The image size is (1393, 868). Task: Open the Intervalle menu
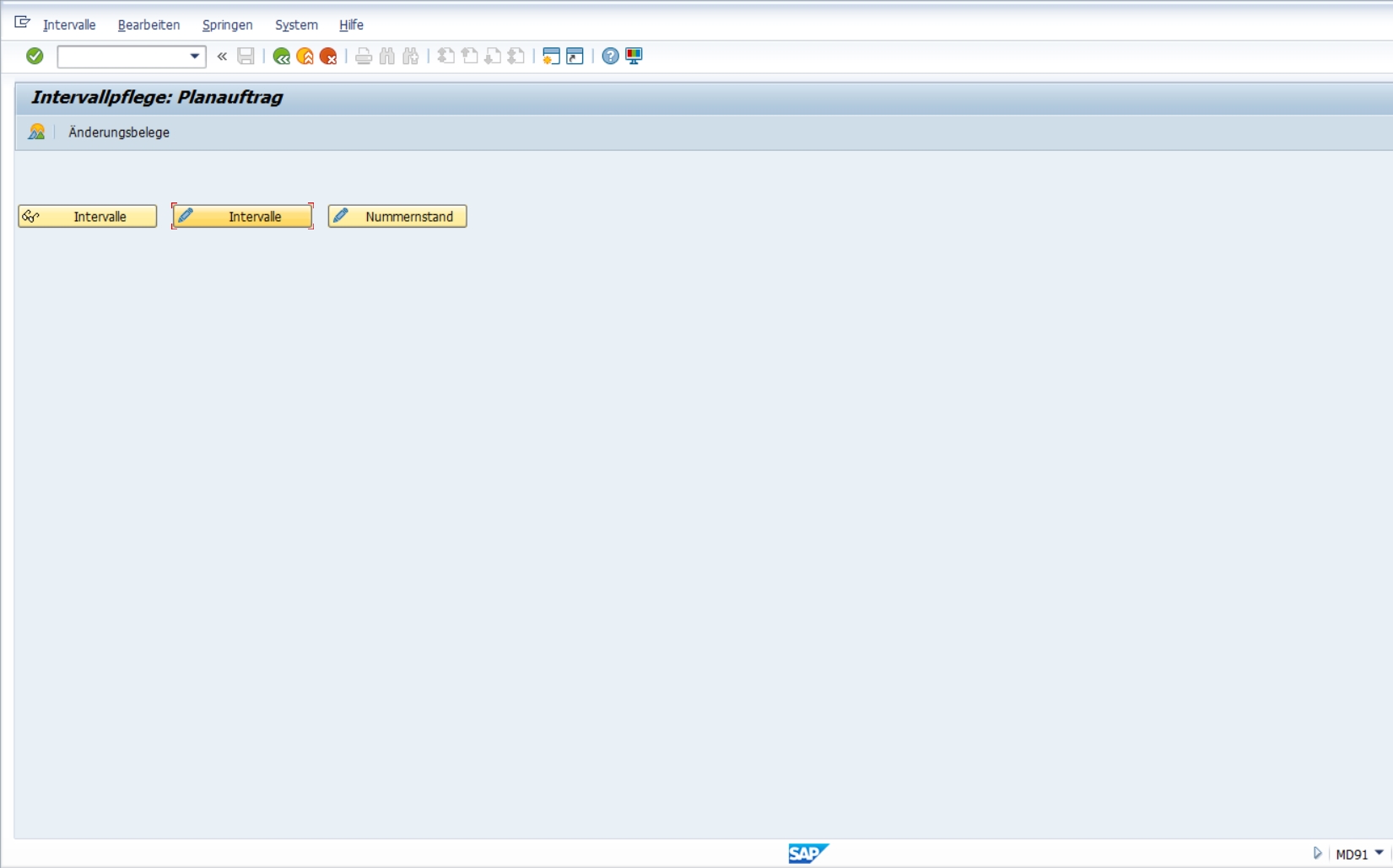69,25
